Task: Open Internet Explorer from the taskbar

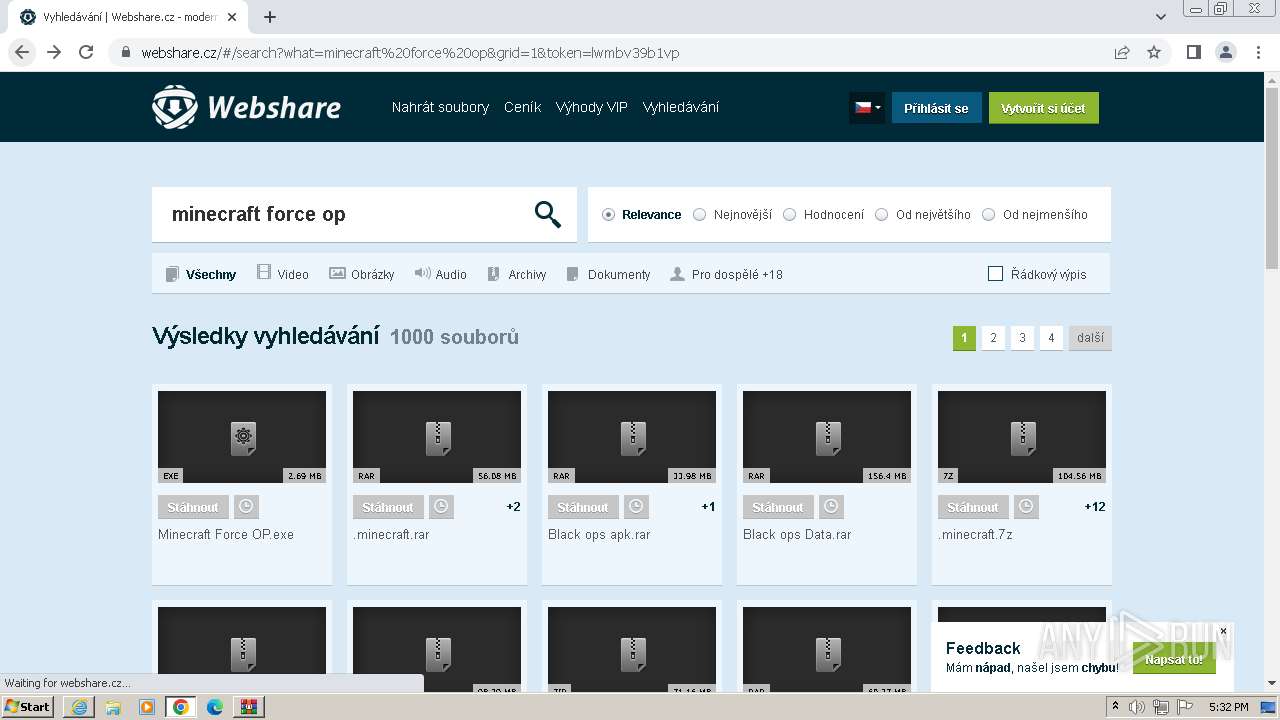Action: [x=79, y=707]
